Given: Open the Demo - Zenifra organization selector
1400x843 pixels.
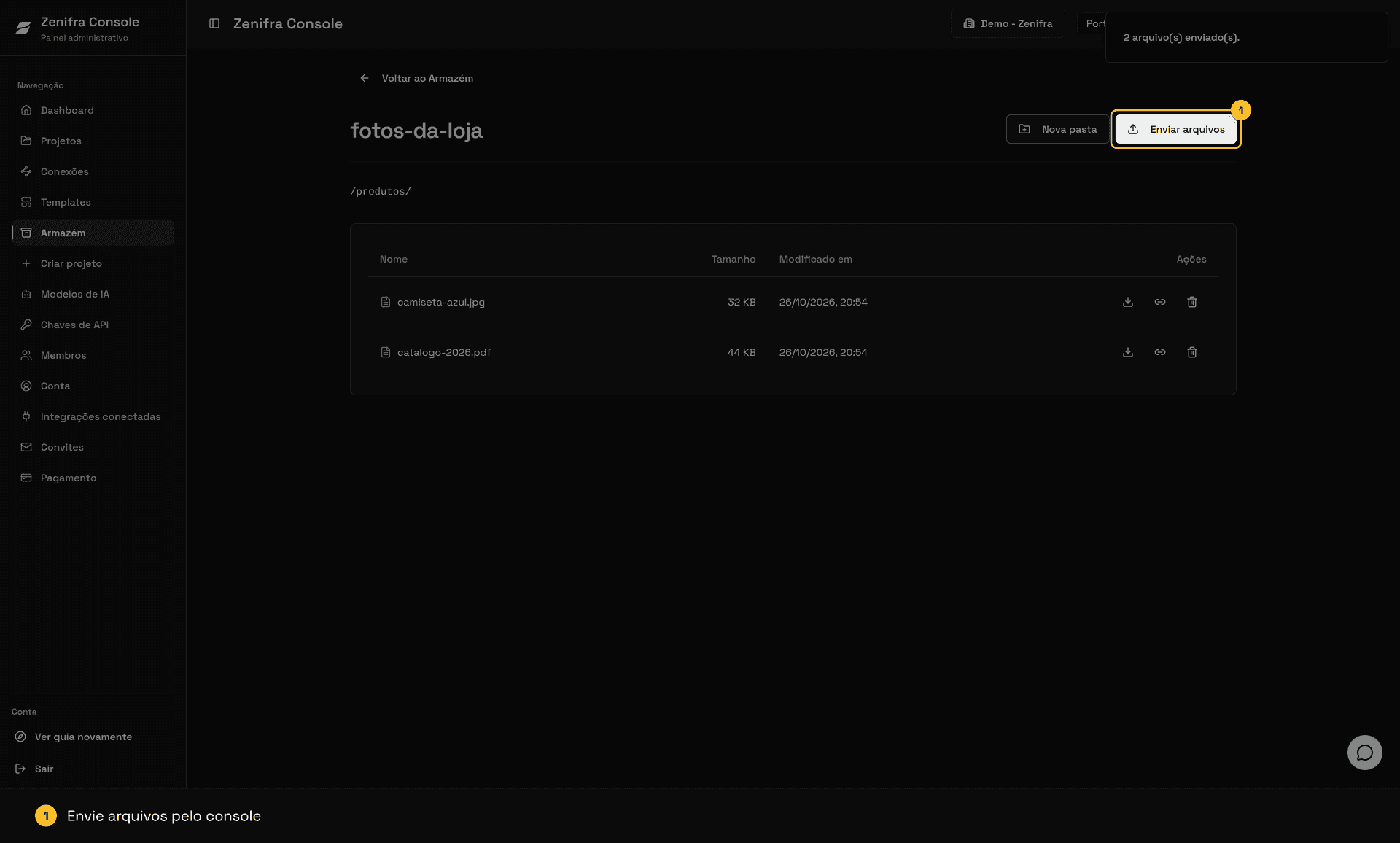Looking at the screenshot, I should coord(1008,23).
